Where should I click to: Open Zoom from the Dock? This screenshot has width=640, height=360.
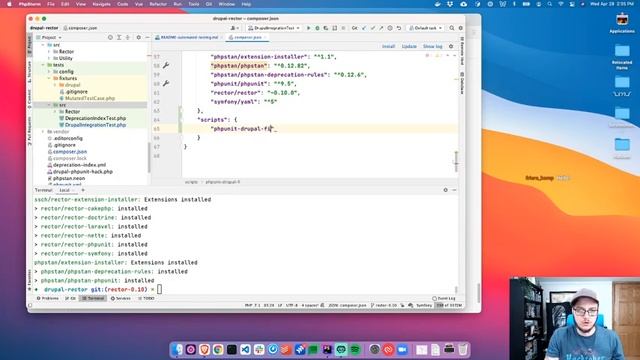tap(402, 350)
